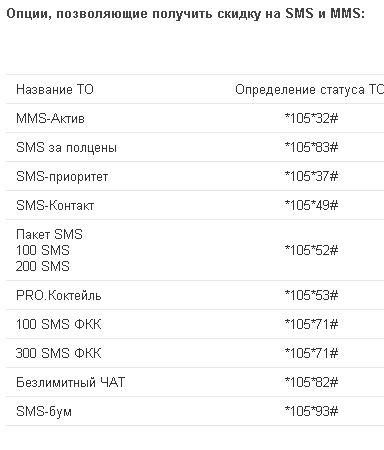Viewport: 384px width, 450px height.
Task: Select the "SMS за полцены" row
Action: click(195, 147)
